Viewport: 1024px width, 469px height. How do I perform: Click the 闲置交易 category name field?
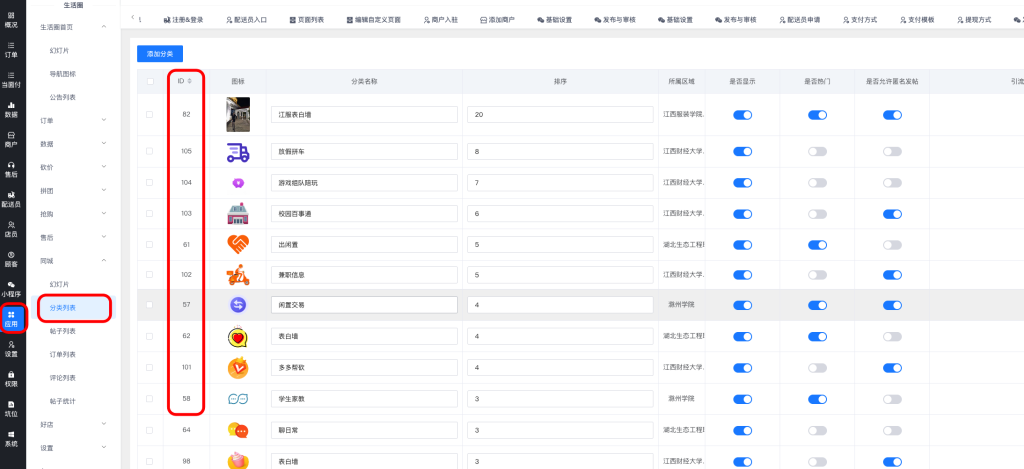pos(363,305)
